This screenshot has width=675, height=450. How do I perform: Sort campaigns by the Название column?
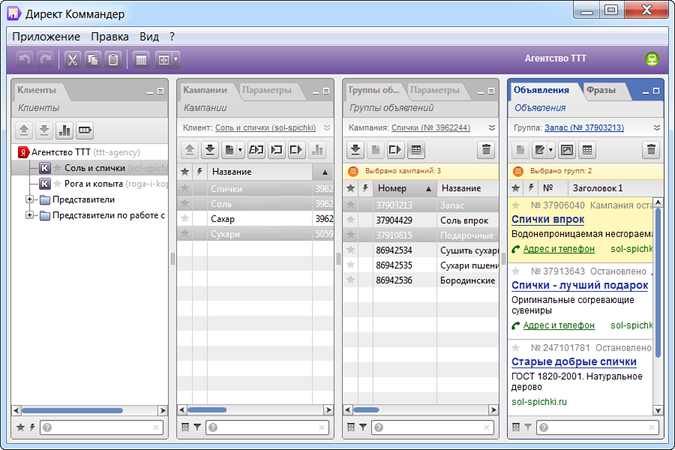click(x=260, y=172)
